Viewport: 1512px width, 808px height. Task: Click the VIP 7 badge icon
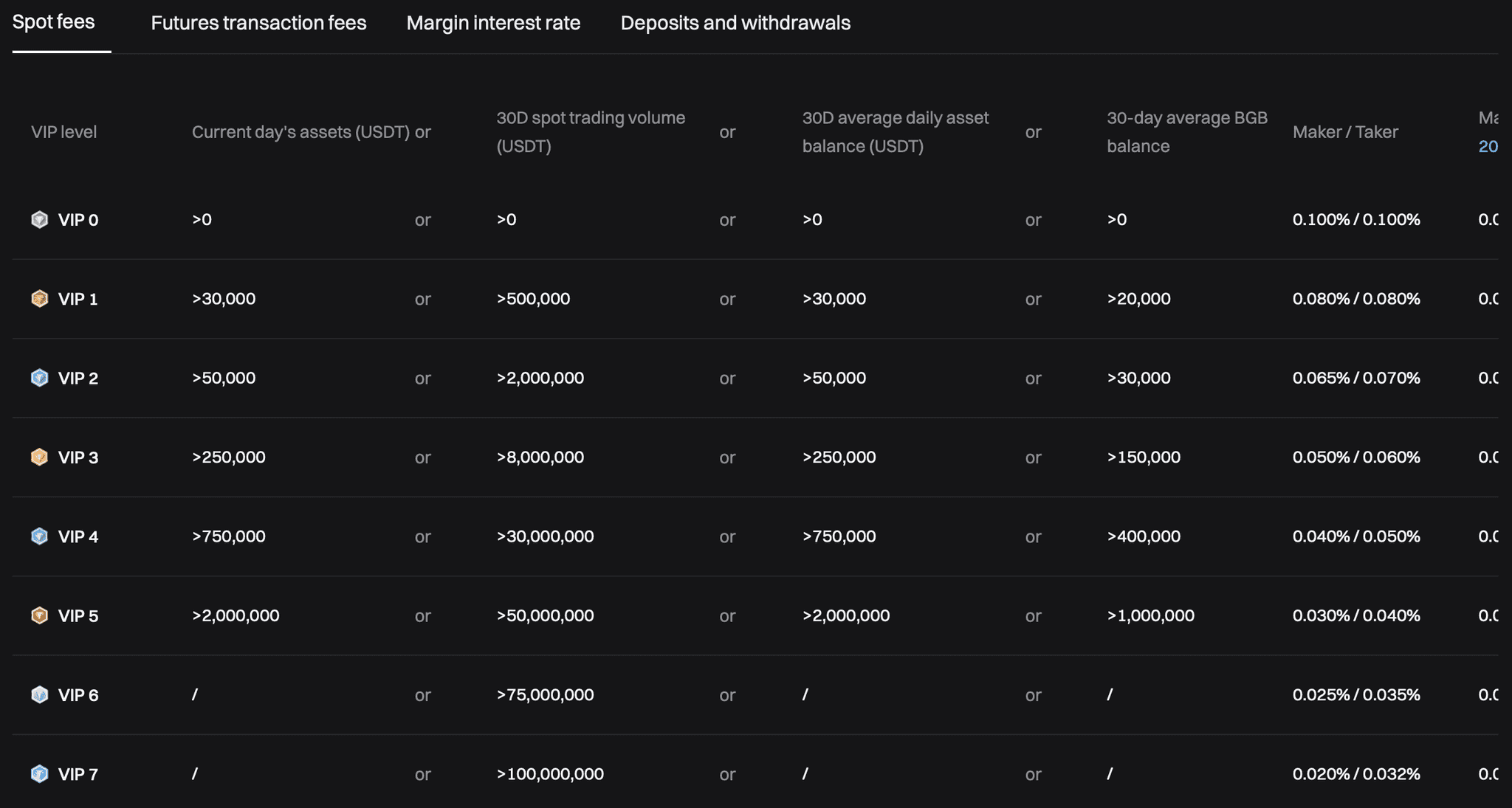[x=40, y=773]
